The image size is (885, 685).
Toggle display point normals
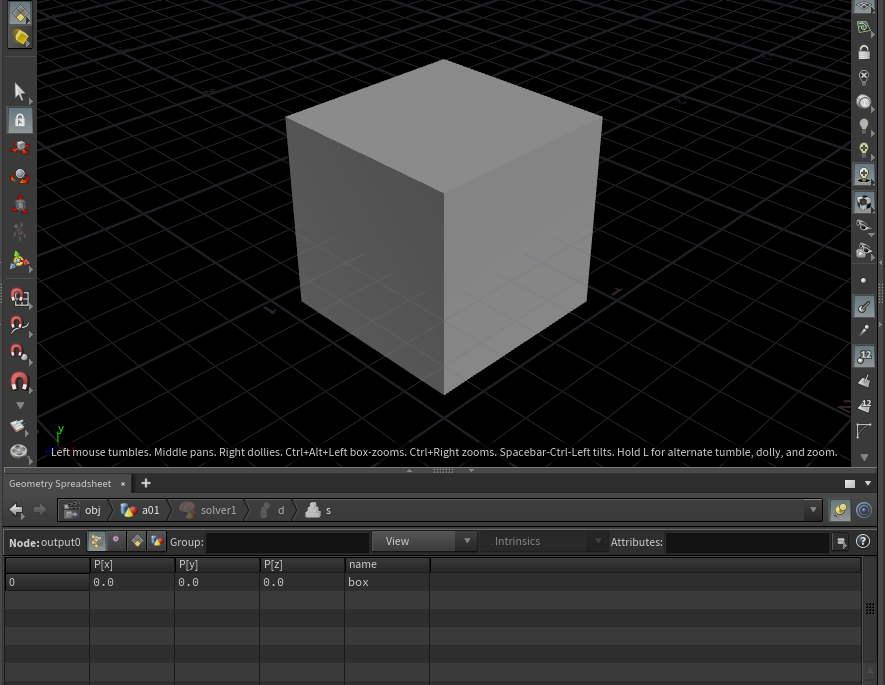point(864,306)
